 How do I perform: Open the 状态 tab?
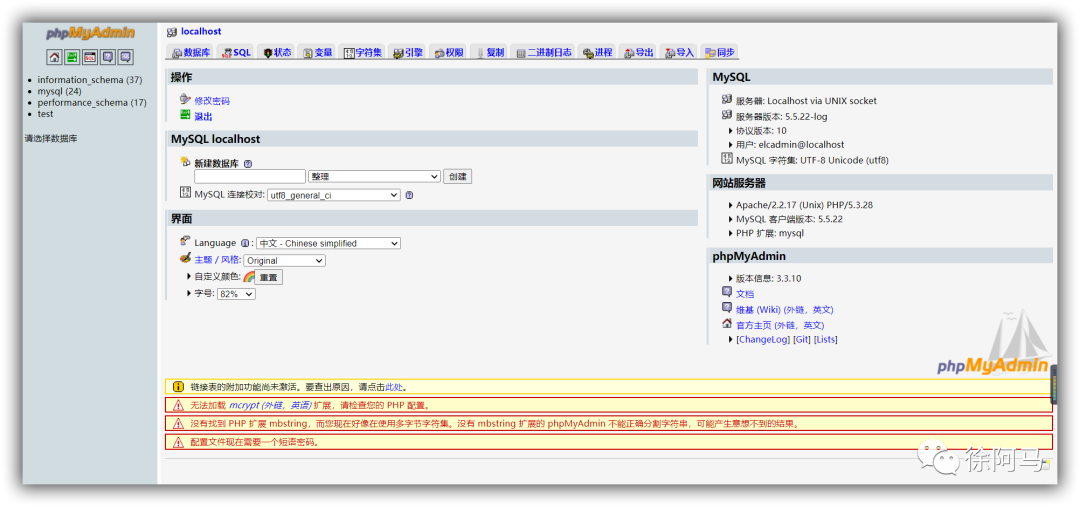pyautogui.click(x=277, y=52)
